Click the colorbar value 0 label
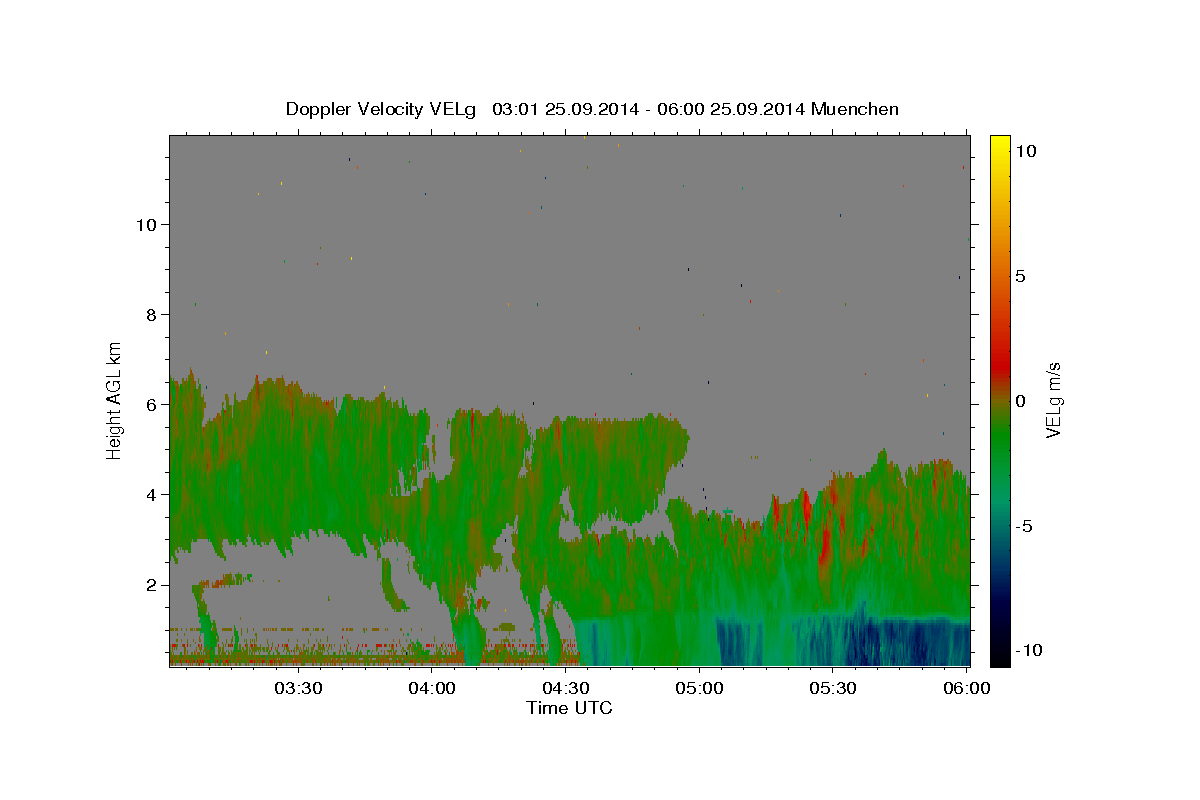 click(x=1021, y=401)
